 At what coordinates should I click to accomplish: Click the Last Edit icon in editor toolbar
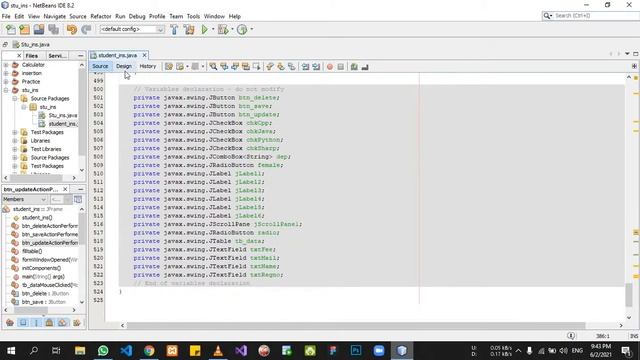click(169, 67)
